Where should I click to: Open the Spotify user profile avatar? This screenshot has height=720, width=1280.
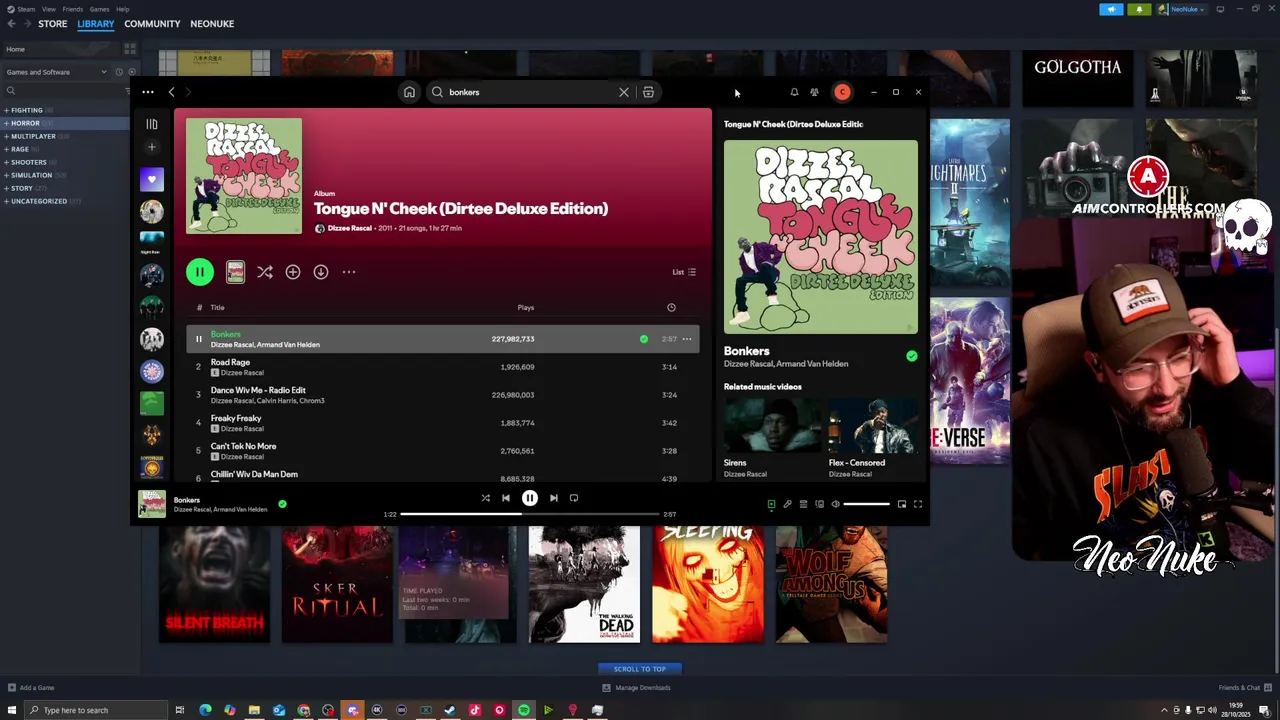(x=842, y=92)
